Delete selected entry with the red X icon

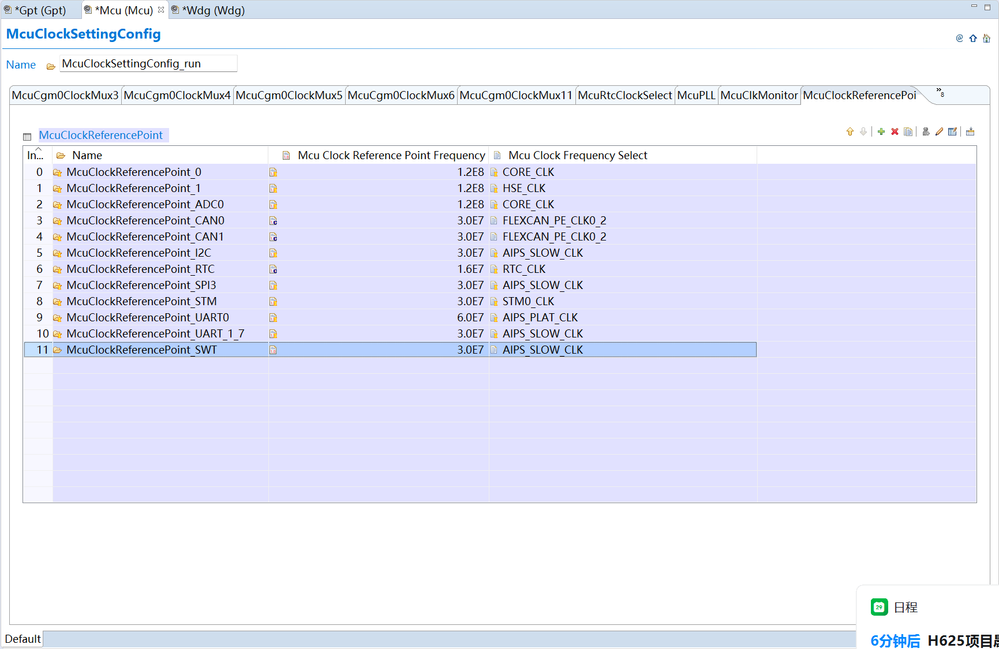[895, 132]
